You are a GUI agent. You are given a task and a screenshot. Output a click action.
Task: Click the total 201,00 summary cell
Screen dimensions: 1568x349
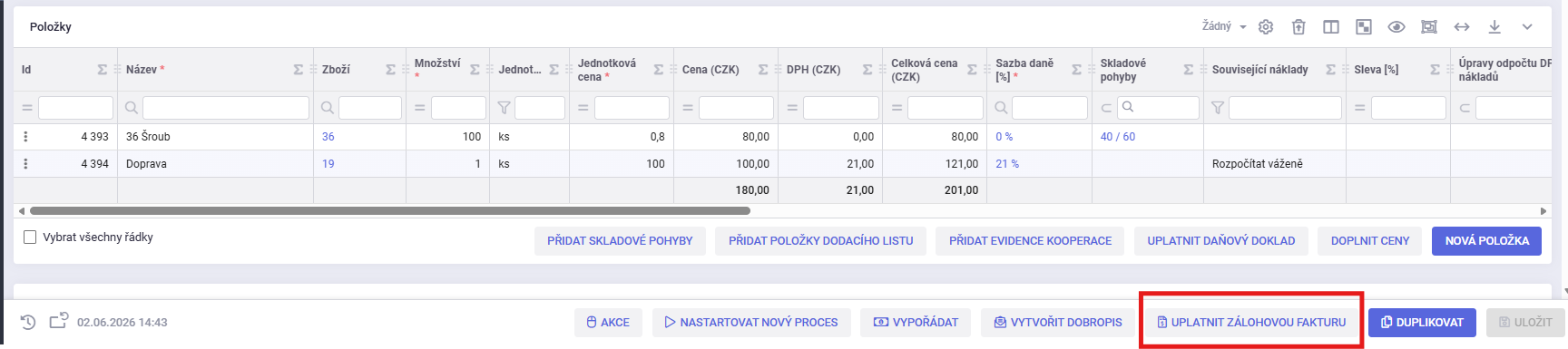coord(935,190)
